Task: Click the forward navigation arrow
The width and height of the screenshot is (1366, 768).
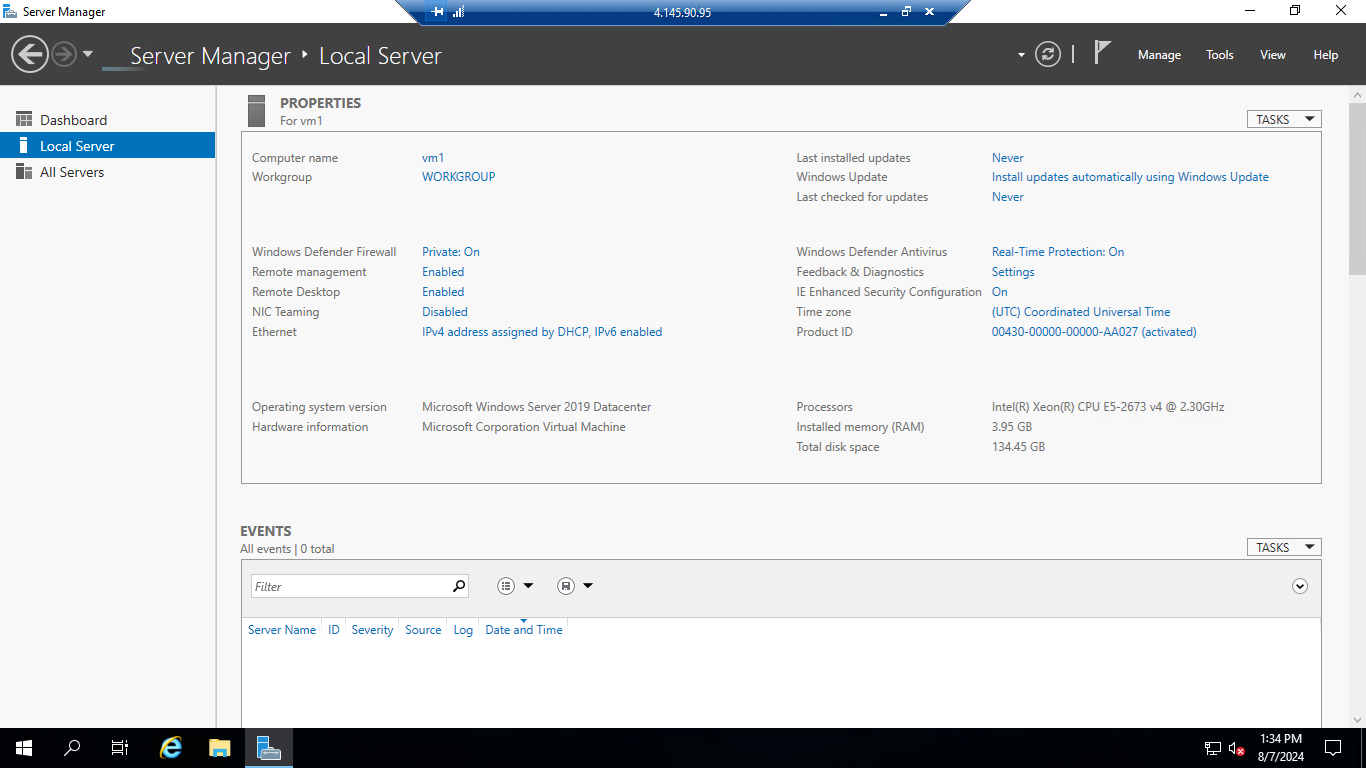Action: 64,54
